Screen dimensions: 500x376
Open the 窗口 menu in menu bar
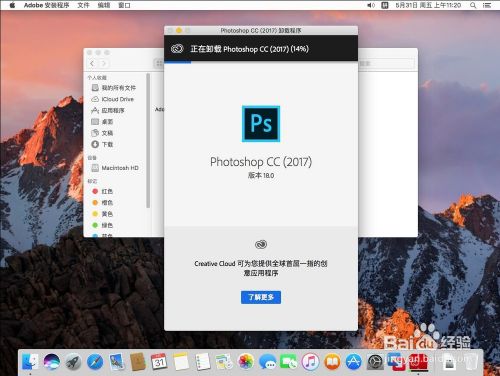[x=124, y=5]
